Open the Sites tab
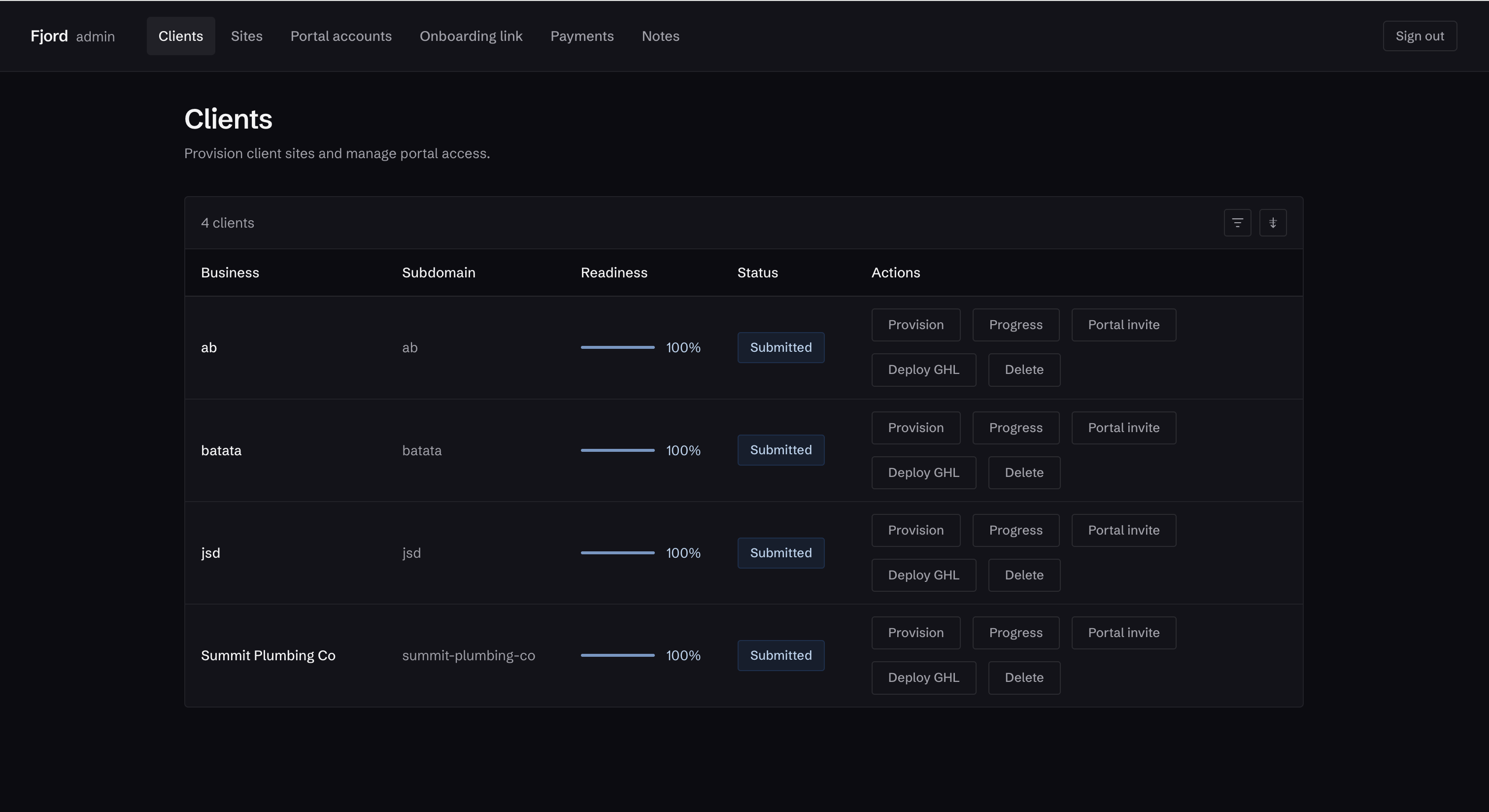 coord(247,36)
